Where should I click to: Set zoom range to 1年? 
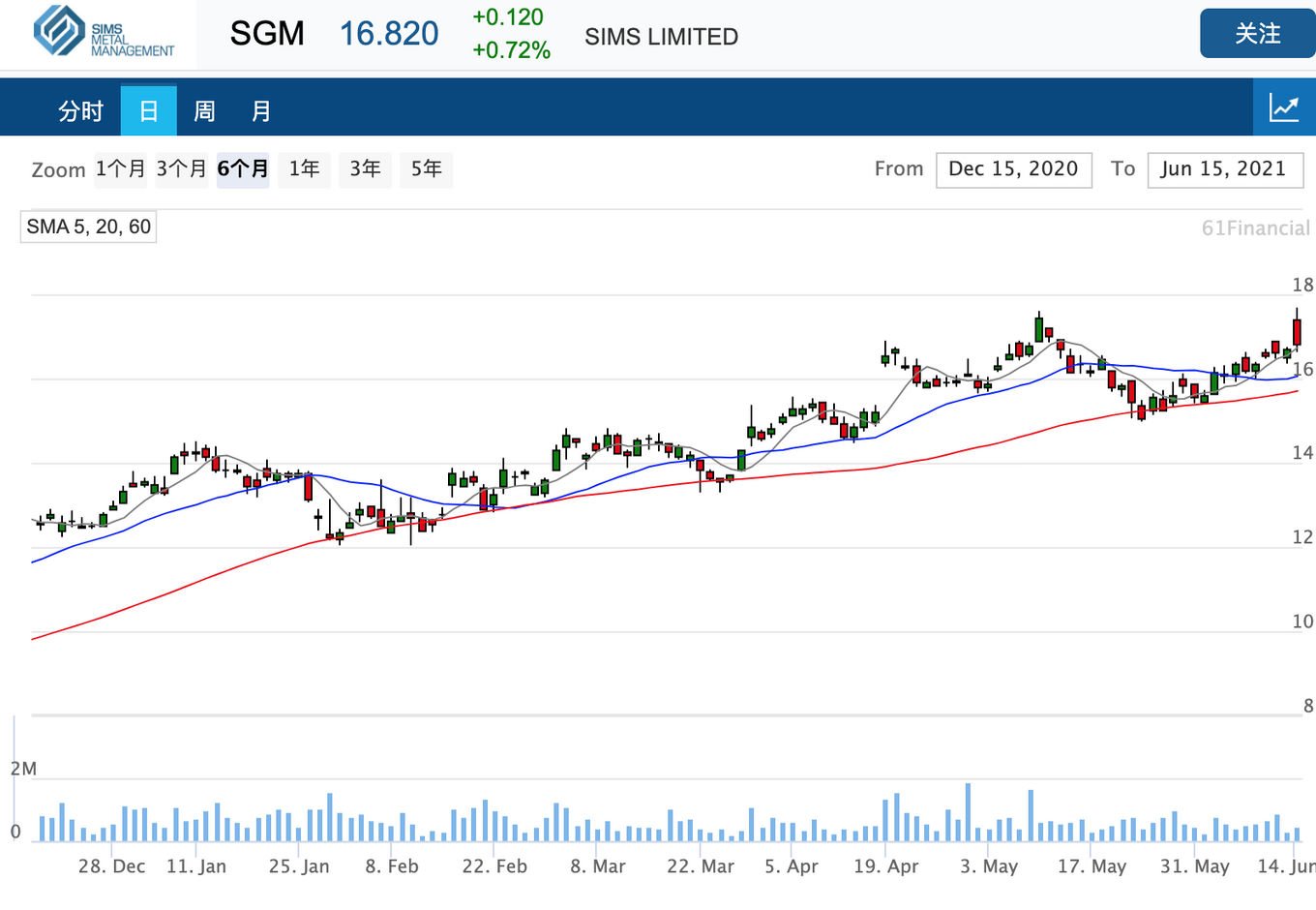304,169
